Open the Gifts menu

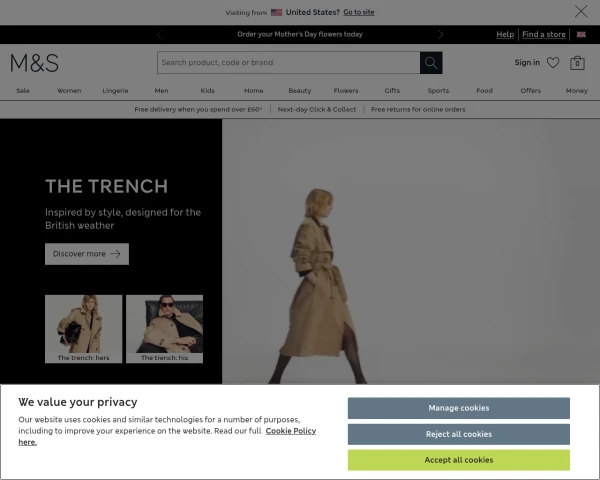click(392, 91)
